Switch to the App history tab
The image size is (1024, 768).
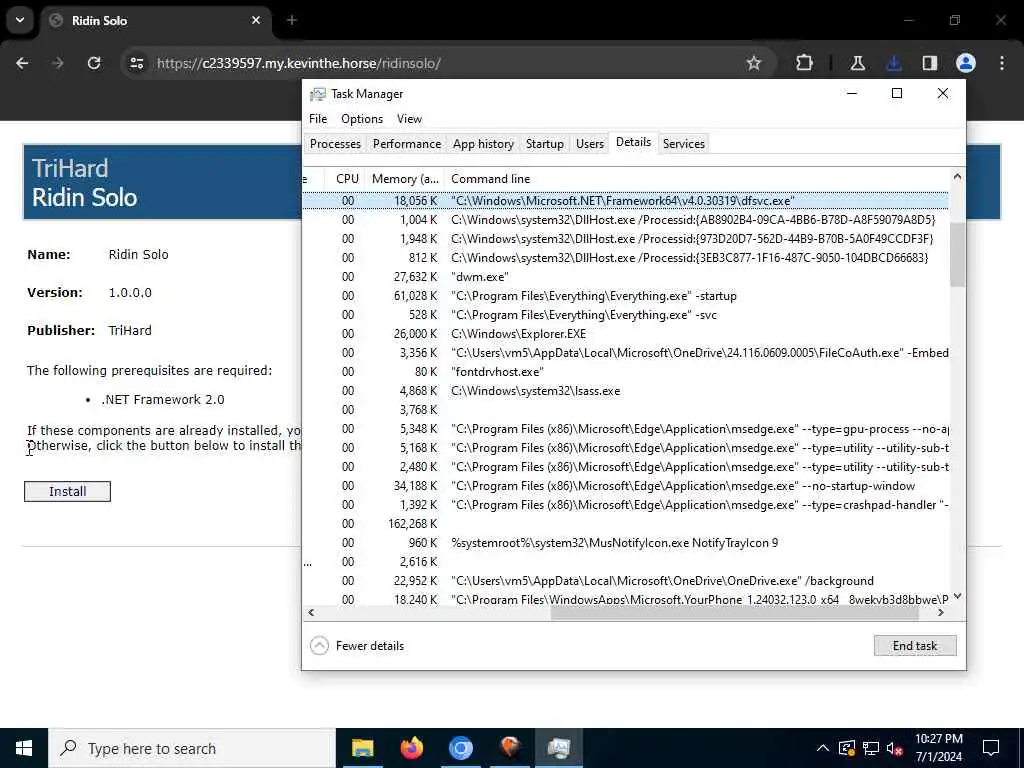(483, 144)
